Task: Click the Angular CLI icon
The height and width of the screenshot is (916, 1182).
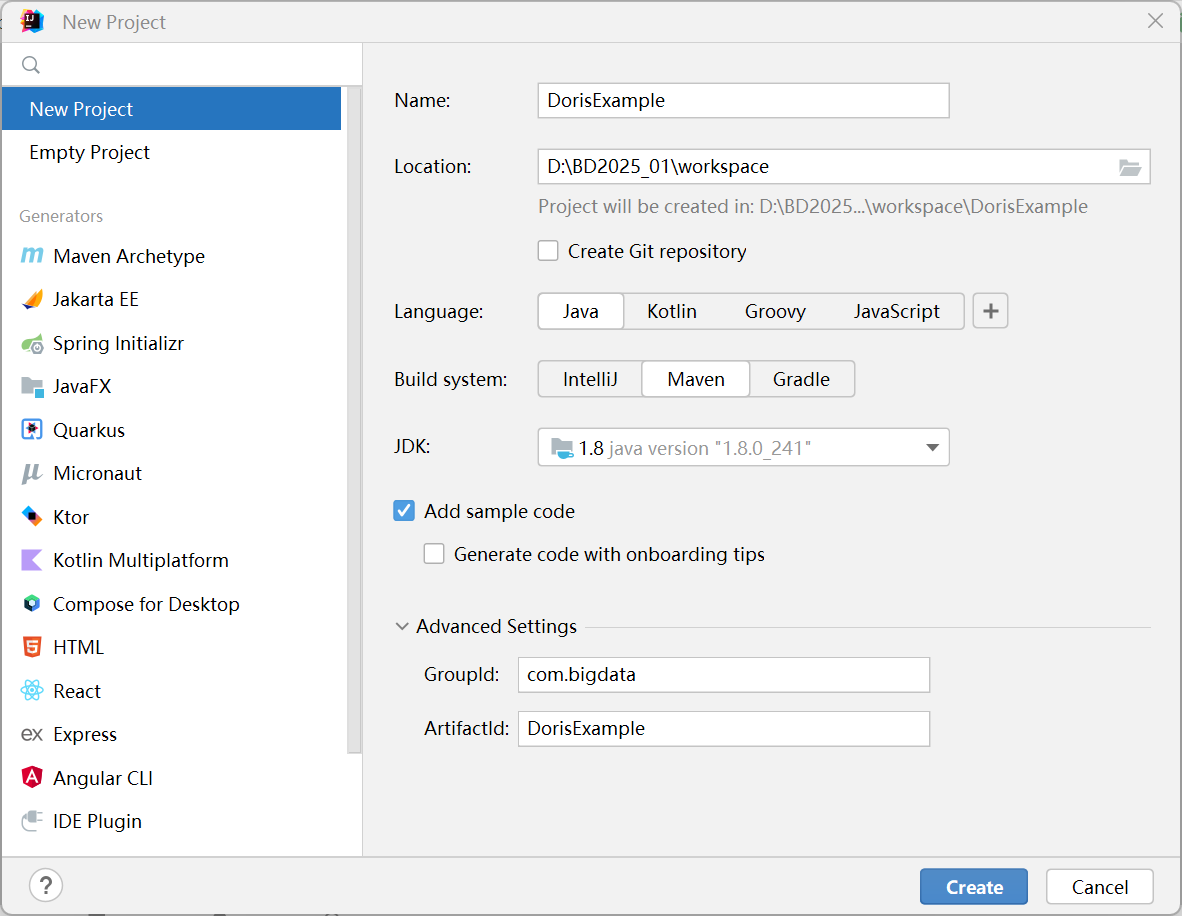Action: (x=32, y=777)
